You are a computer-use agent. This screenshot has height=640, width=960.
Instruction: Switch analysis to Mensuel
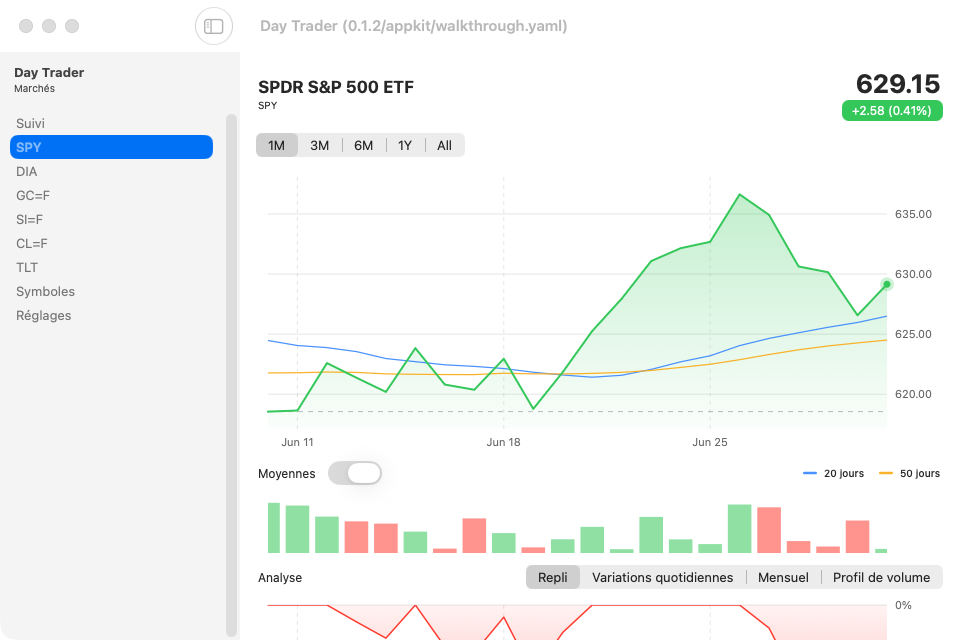783,578
